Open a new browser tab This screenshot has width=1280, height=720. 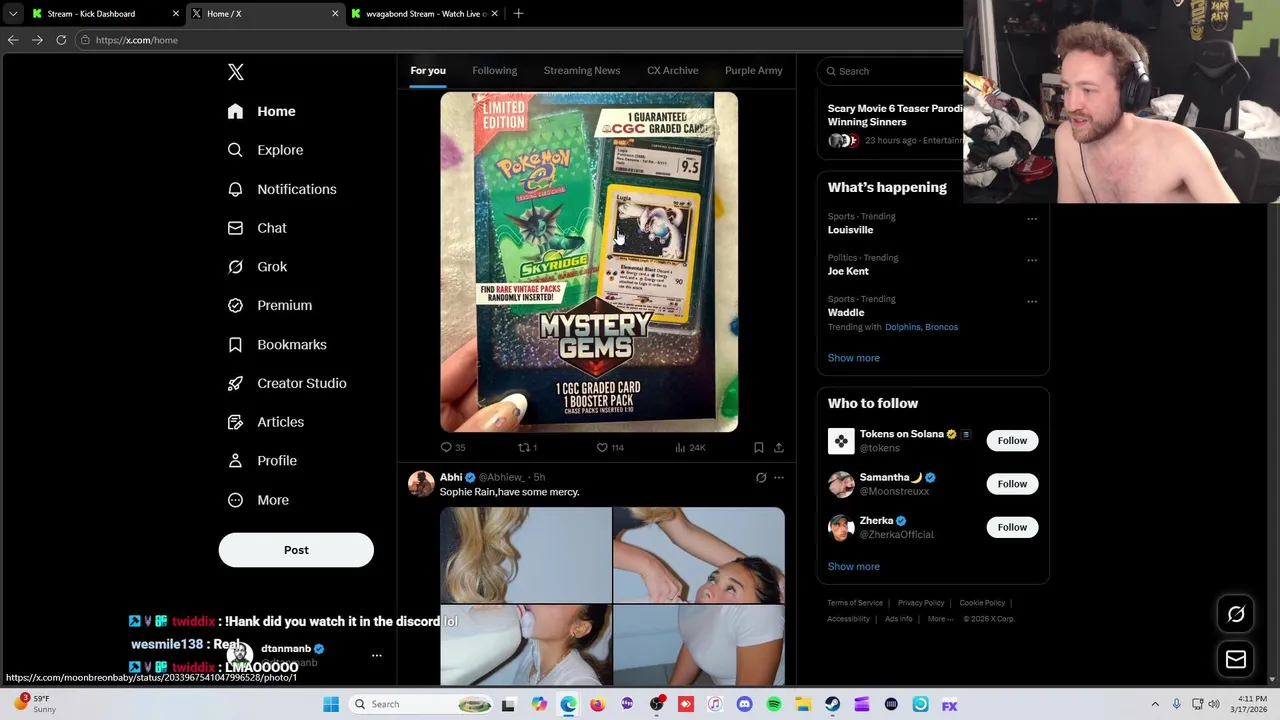(x=518, y=14)
